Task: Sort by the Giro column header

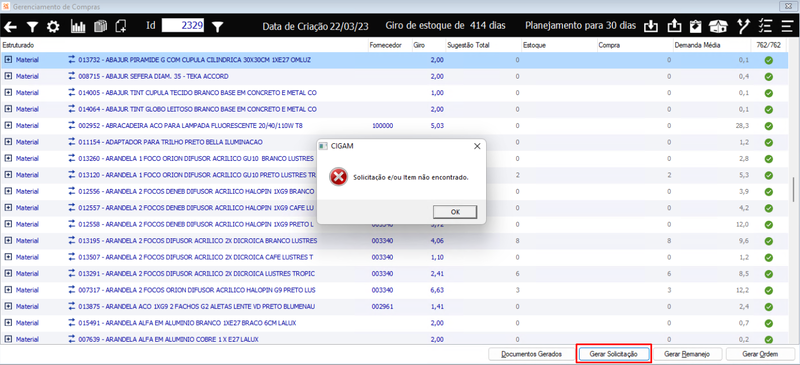Action: pyautogui.click(x=419, y=45)
